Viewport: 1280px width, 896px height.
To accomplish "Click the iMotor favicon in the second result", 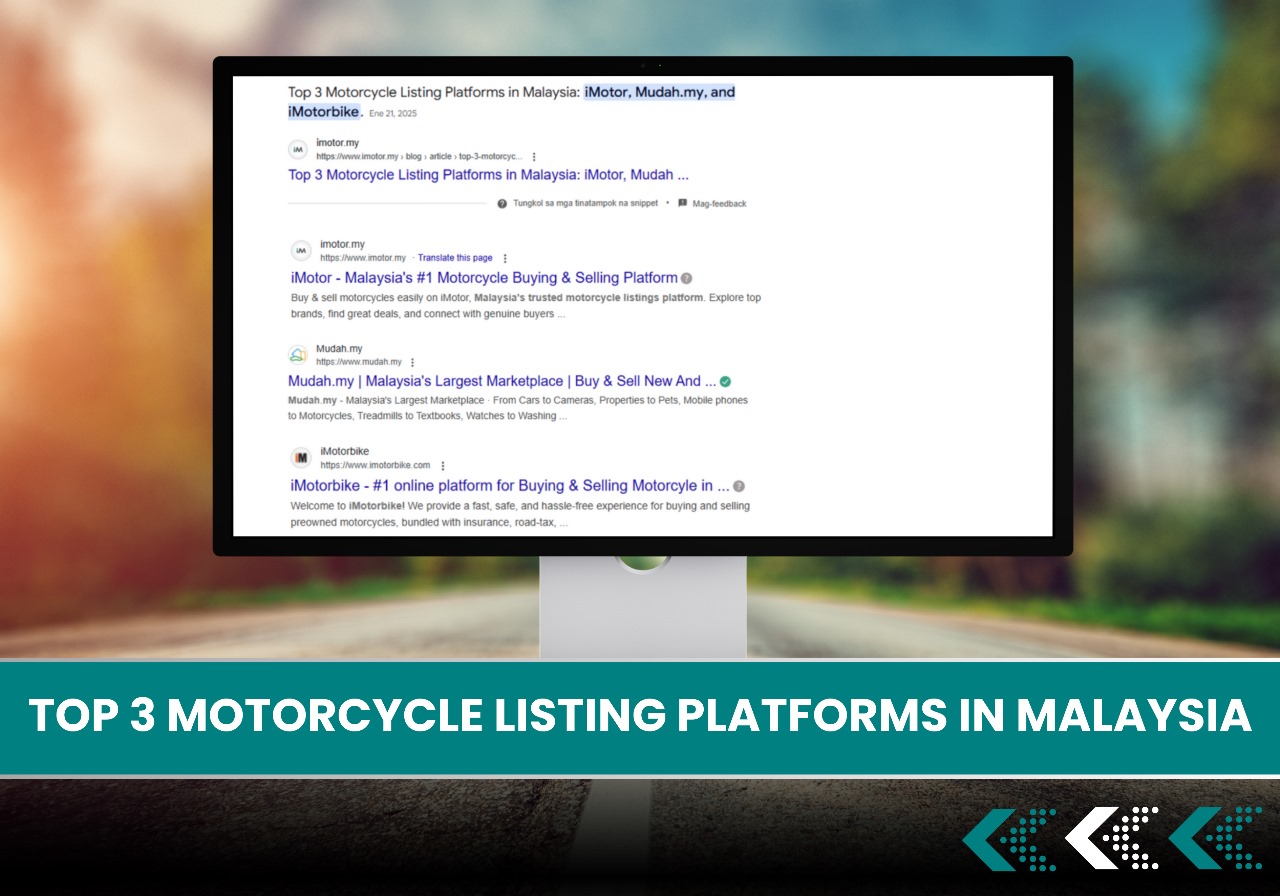I will 301,250.
